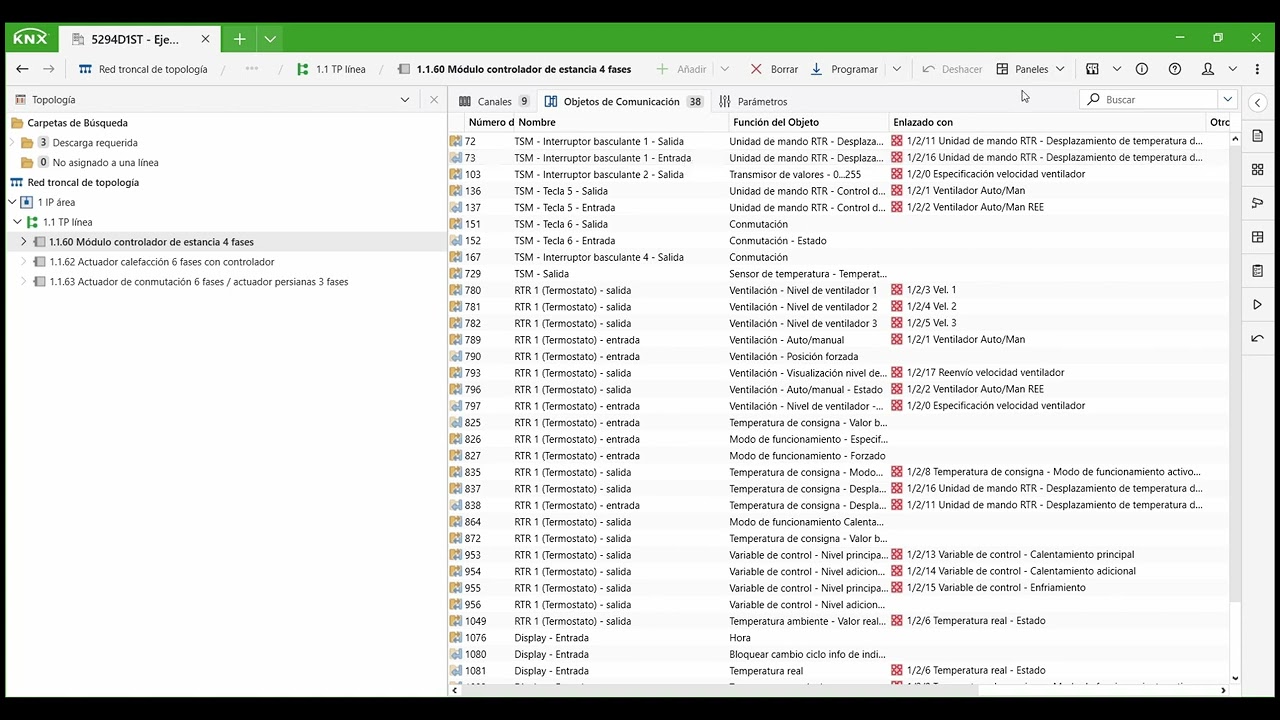The image size is (1280, 720).
Task: Select No asignado a una línea folder
Action: click(105, 162)
